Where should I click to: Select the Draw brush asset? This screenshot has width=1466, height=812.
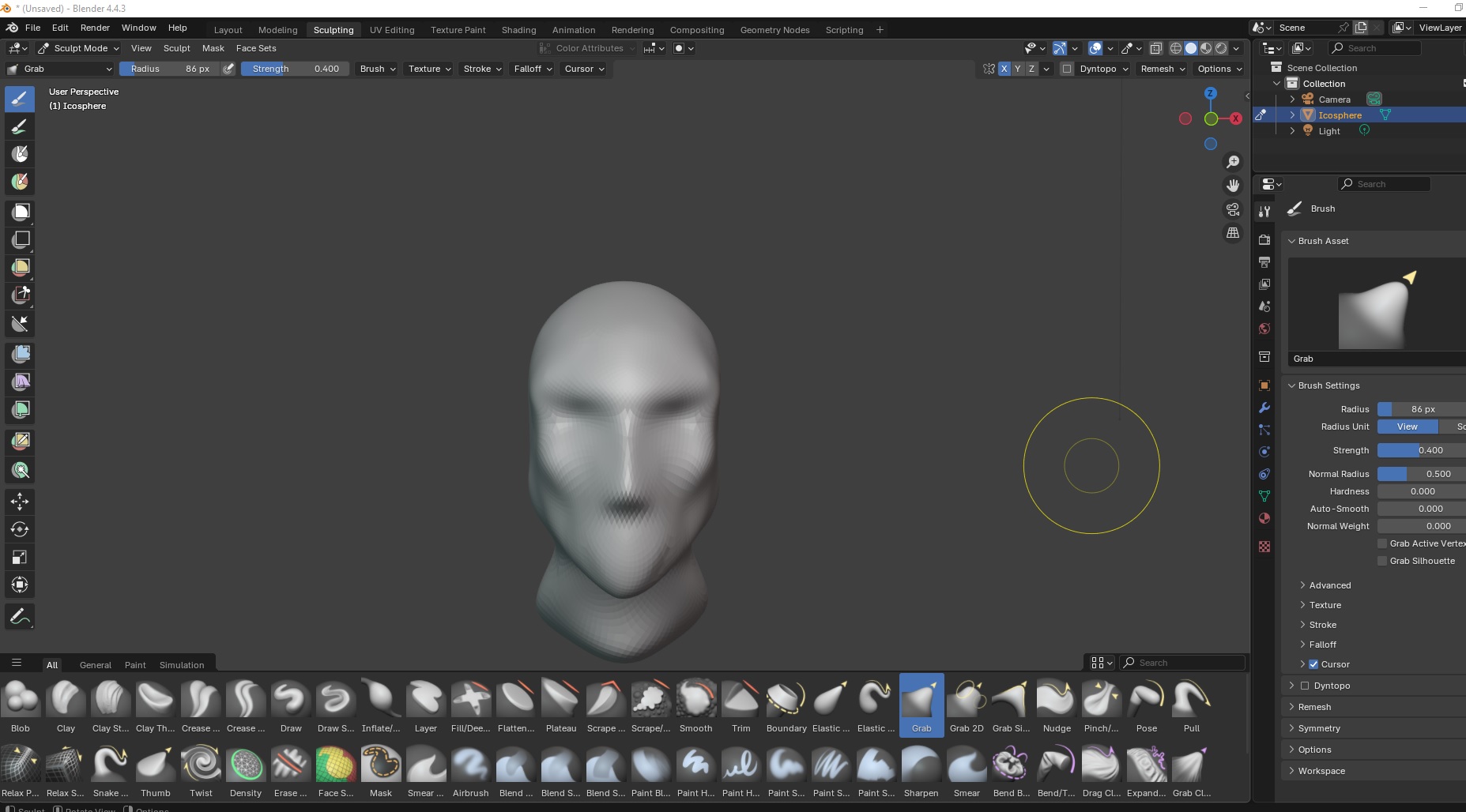point(291,705)
